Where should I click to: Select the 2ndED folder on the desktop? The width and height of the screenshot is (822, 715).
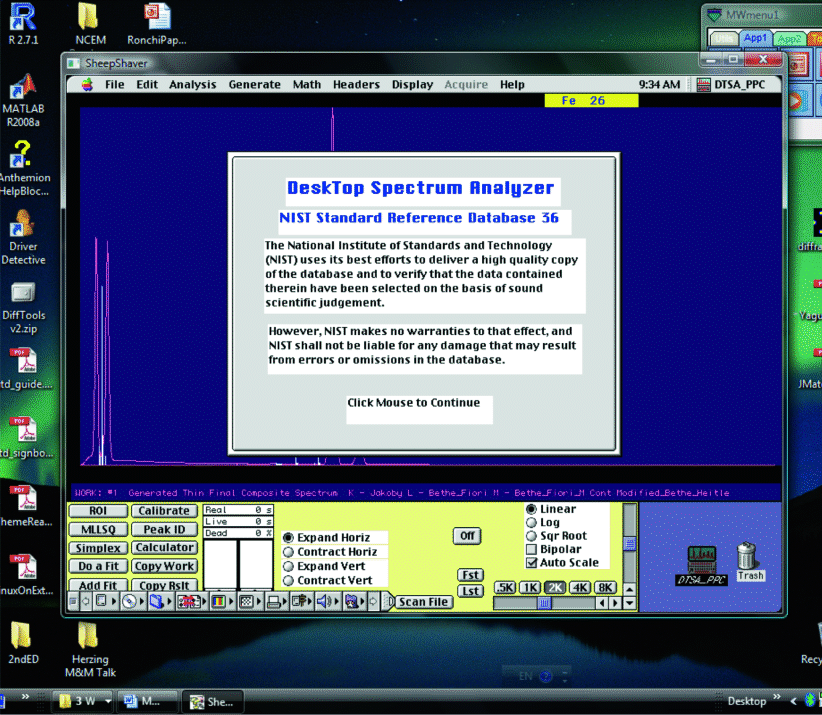pyautogui.click(x=23, y=643)
